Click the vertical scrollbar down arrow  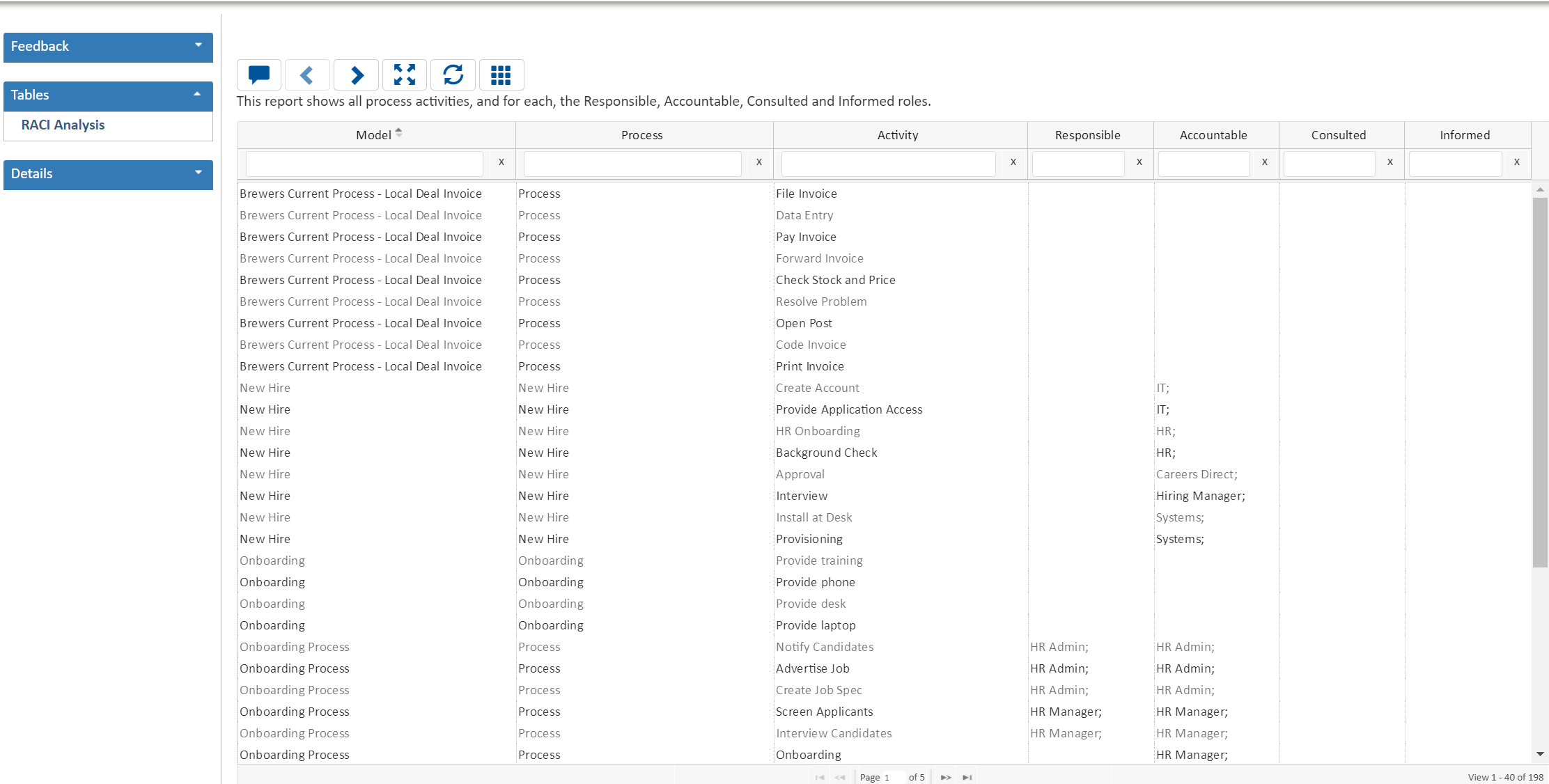pyautogui.click(x=1540, y=754)
